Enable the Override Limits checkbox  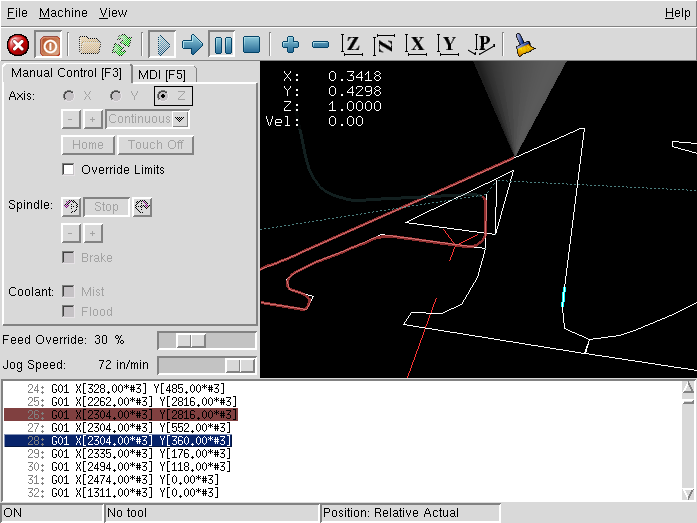[69, 170]
